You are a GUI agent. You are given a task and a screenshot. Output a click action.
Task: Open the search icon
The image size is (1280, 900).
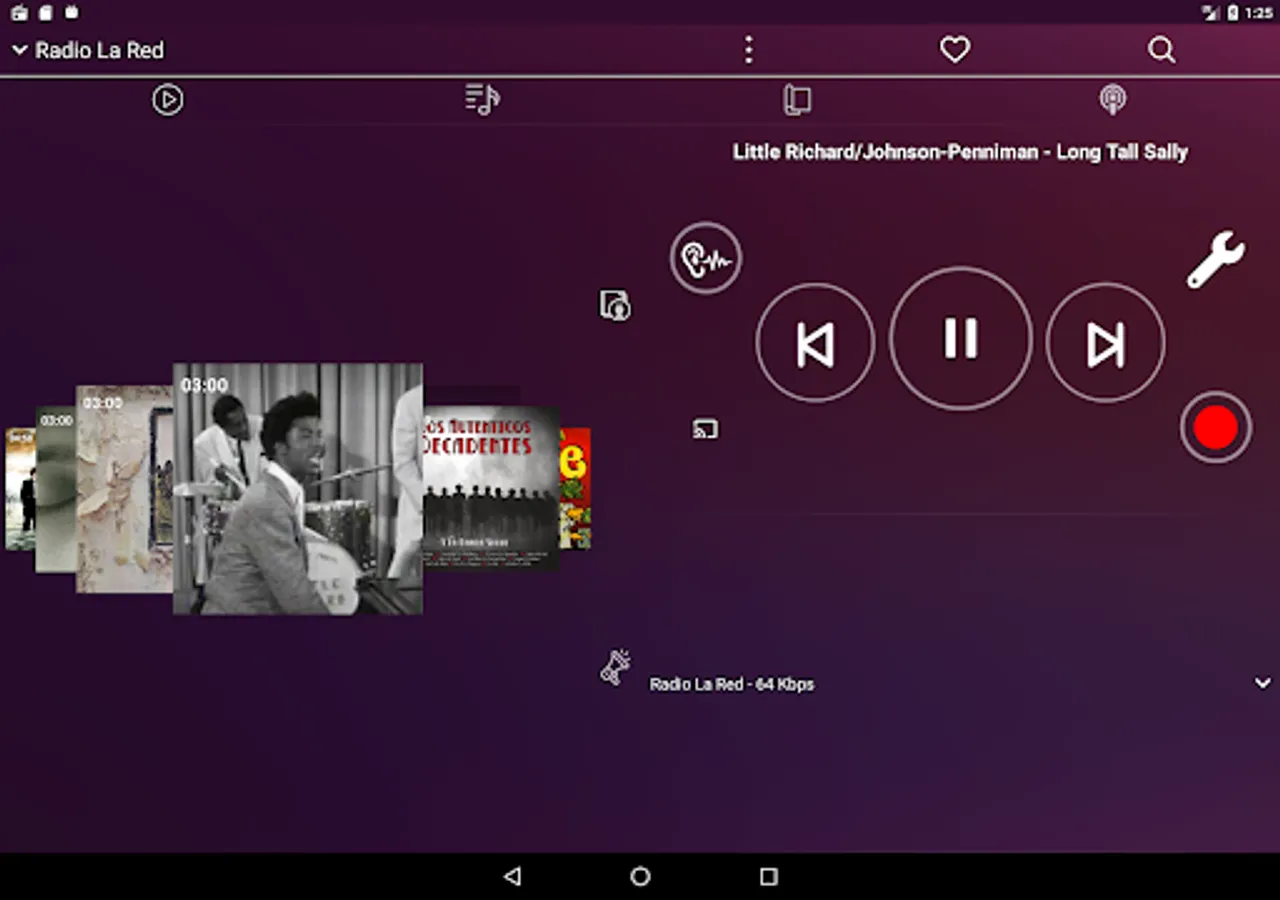click(1161, 50)
